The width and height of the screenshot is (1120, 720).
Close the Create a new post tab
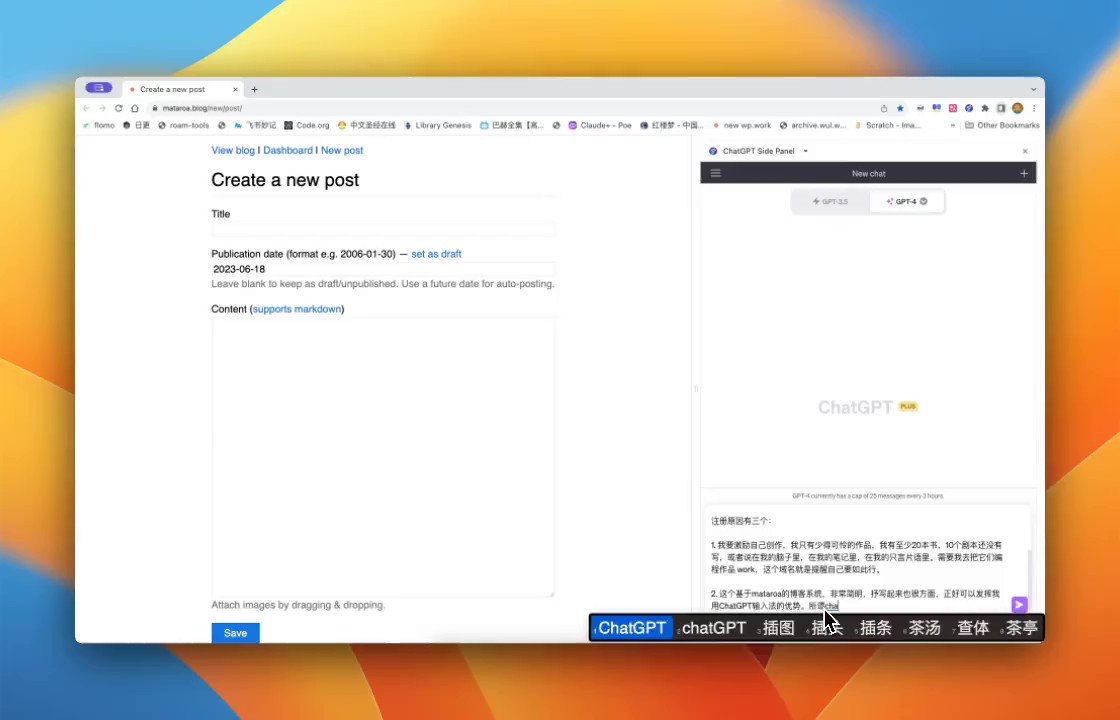pyautogui.click(x=235, y=89)
